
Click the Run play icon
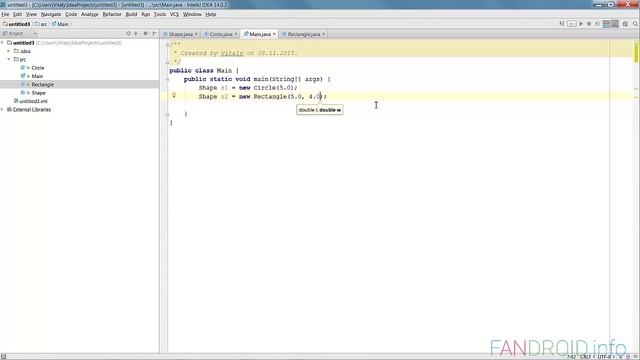[581, 24]
